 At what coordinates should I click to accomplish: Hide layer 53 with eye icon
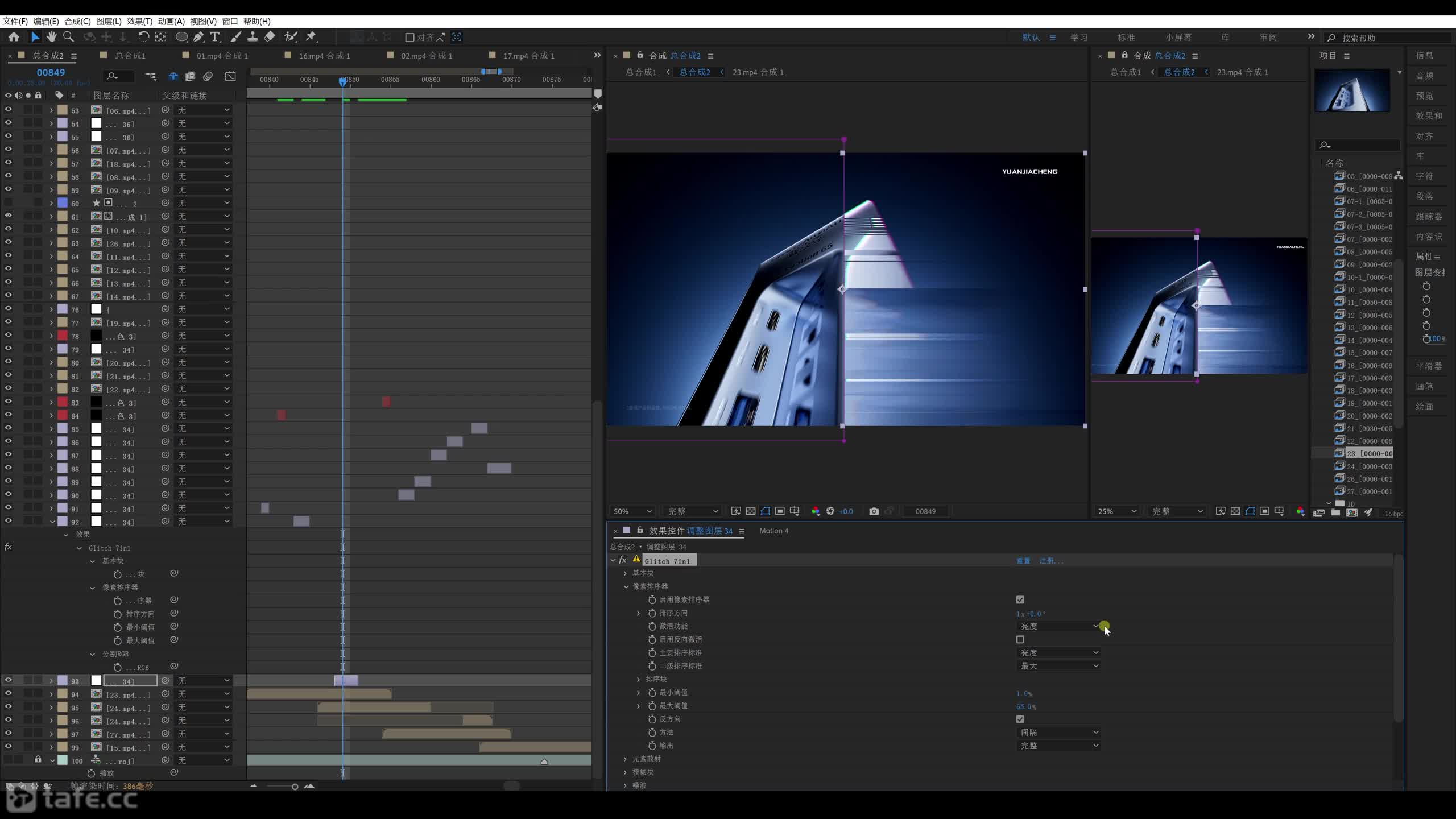[x=8, y=110]
